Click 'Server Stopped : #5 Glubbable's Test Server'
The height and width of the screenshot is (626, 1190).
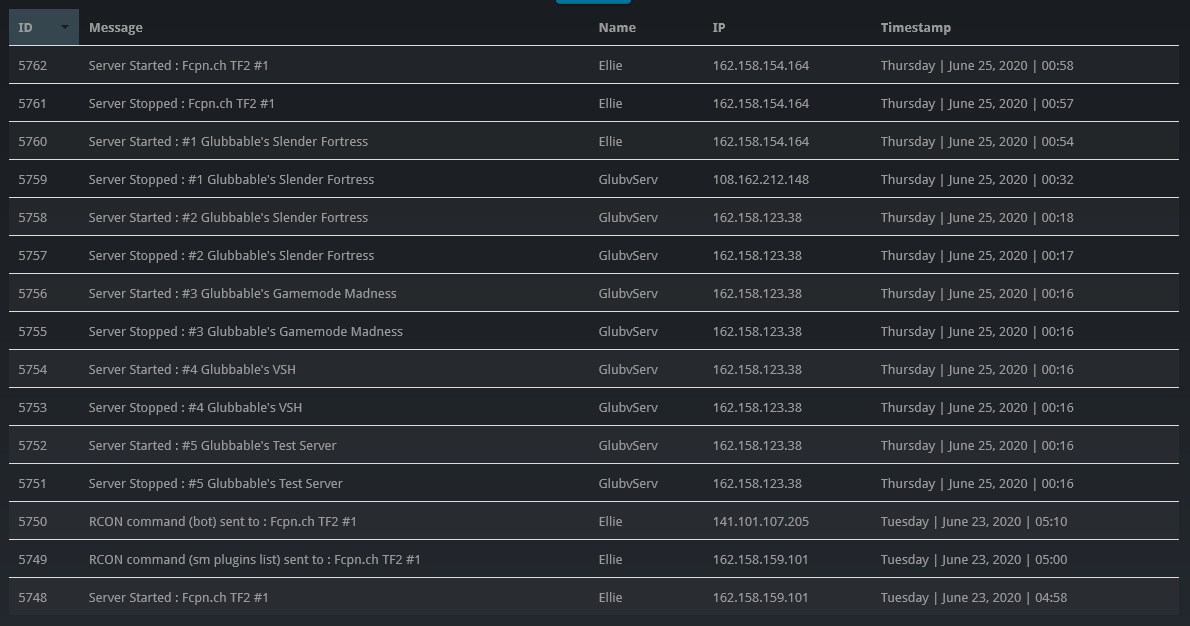point(216,483)
